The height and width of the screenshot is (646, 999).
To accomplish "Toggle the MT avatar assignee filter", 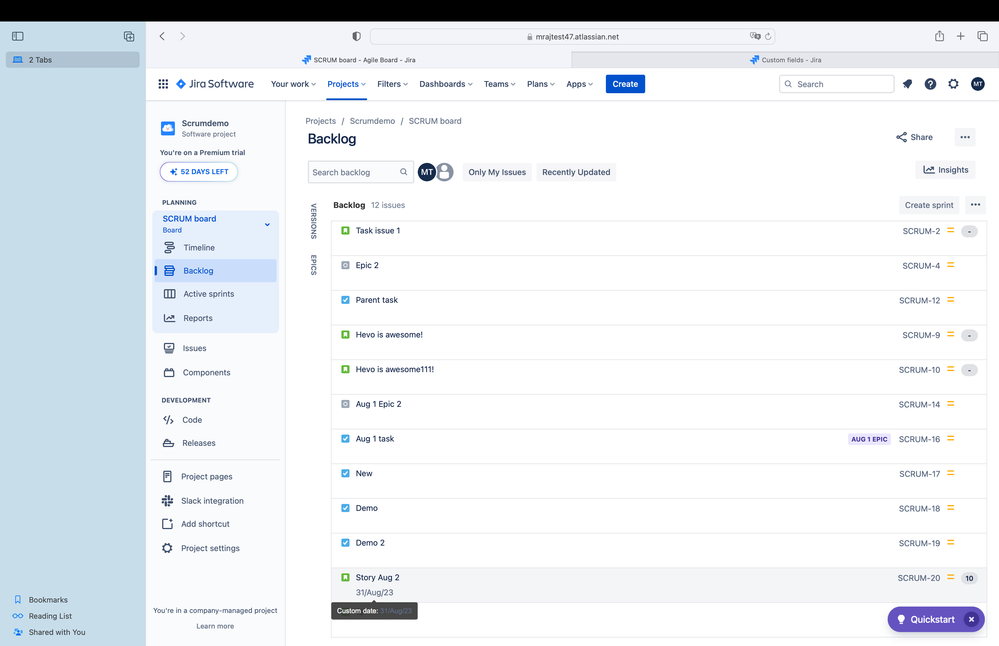I will coord(427,172).
